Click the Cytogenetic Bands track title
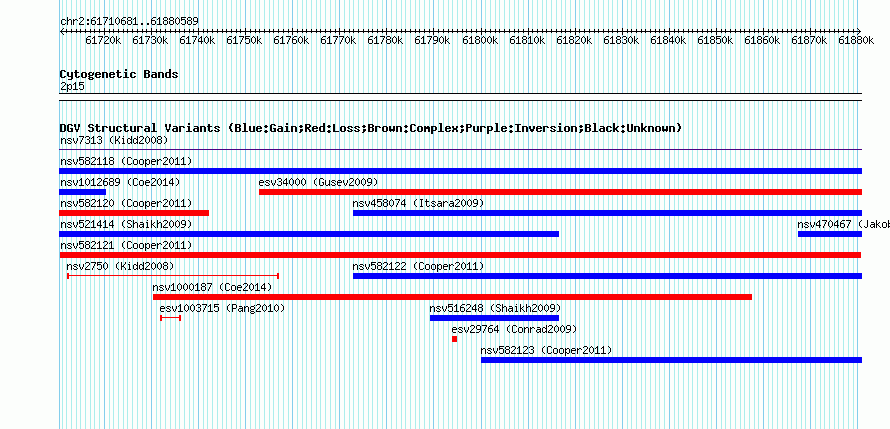Image resolution: width=890 pixels, height=429 pixels. click(119, 74)
